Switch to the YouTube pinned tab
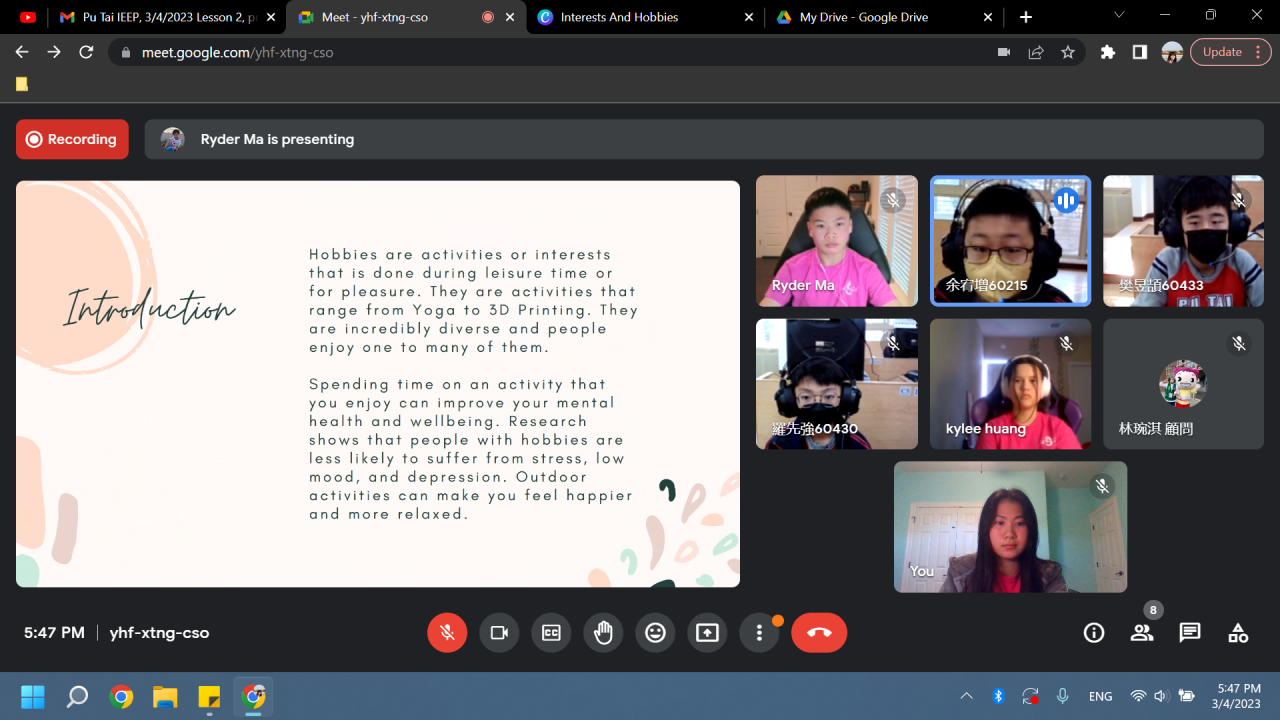This screenshot has width=1280, height=720. tap(28, 17)
